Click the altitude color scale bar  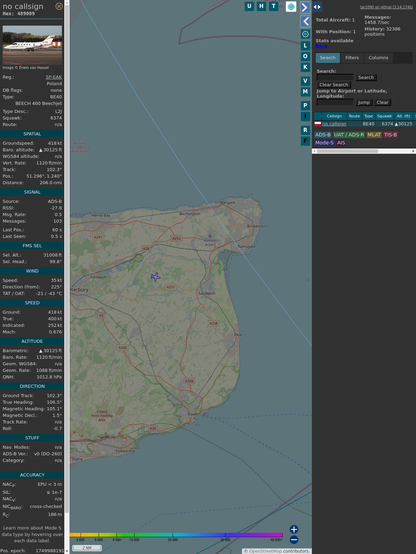point(176,535)
